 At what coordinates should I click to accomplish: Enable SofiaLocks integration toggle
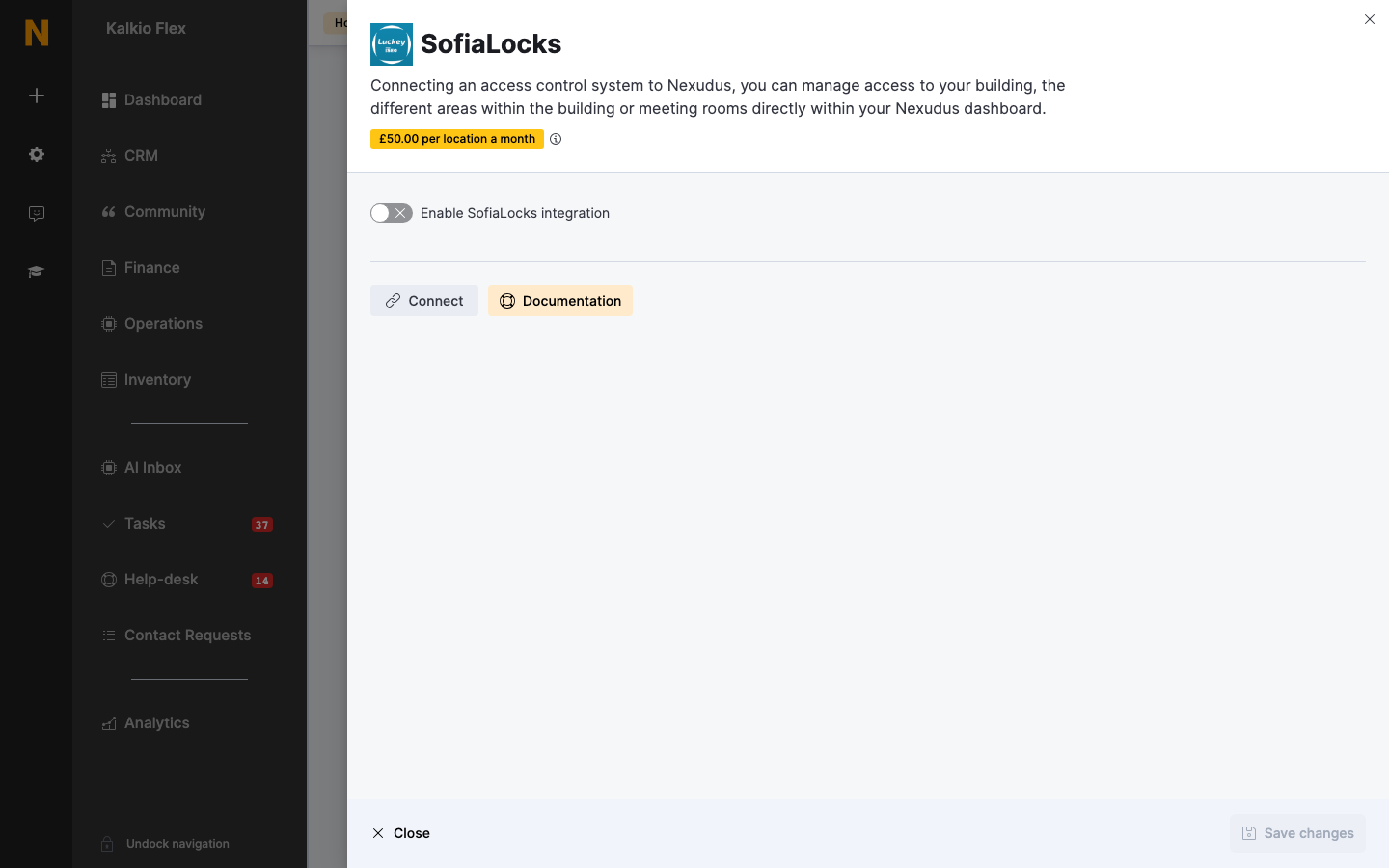tap(392, 213)
